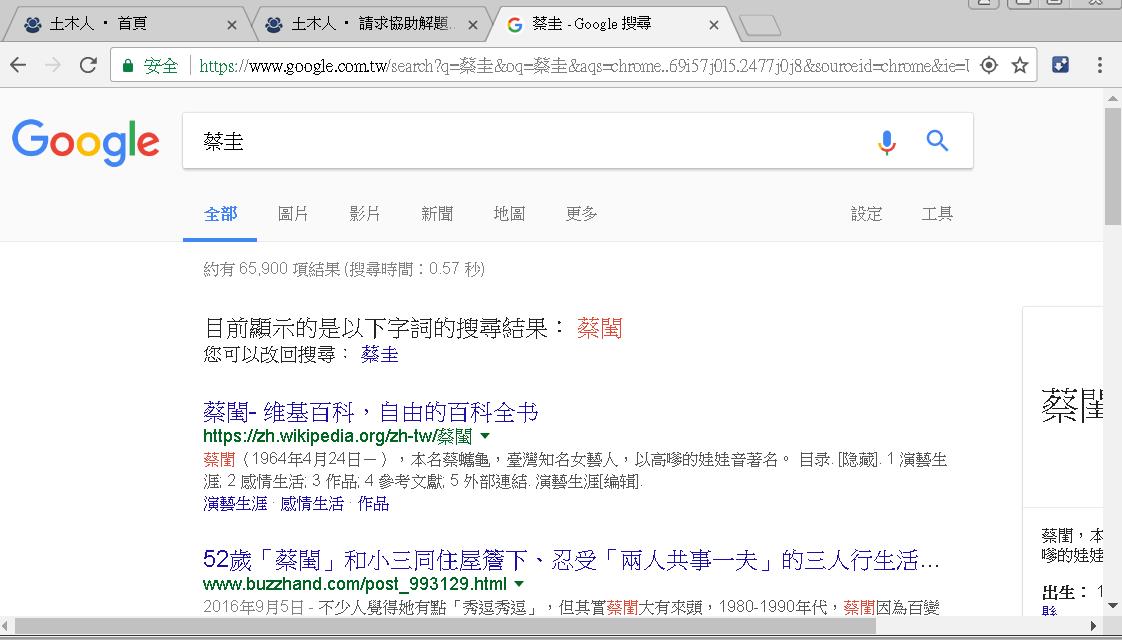Switch to 影片 results
1122x640 pixels.
click(364, 214)
